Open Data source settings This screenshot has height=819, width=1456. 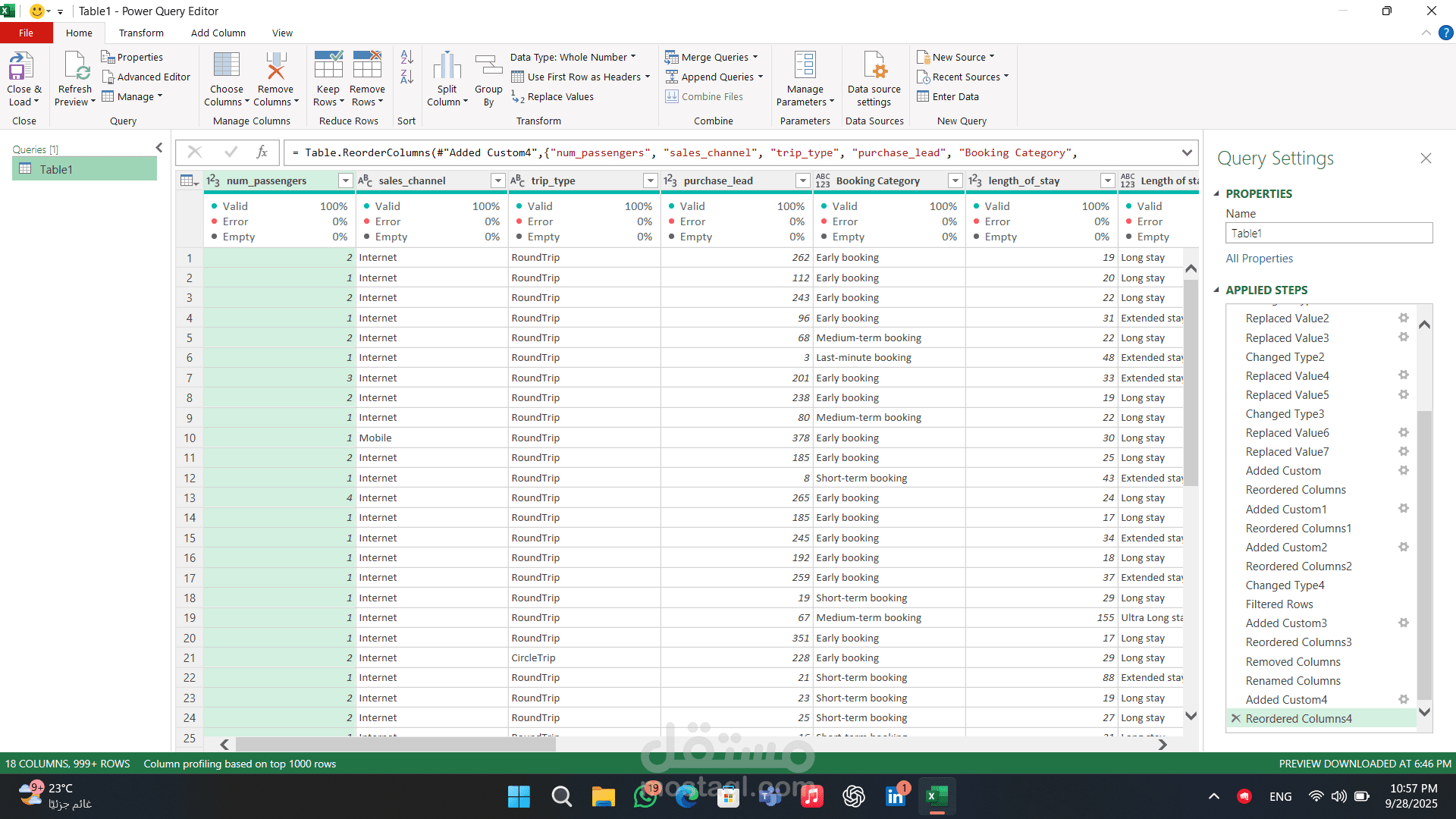click(874, 66)
